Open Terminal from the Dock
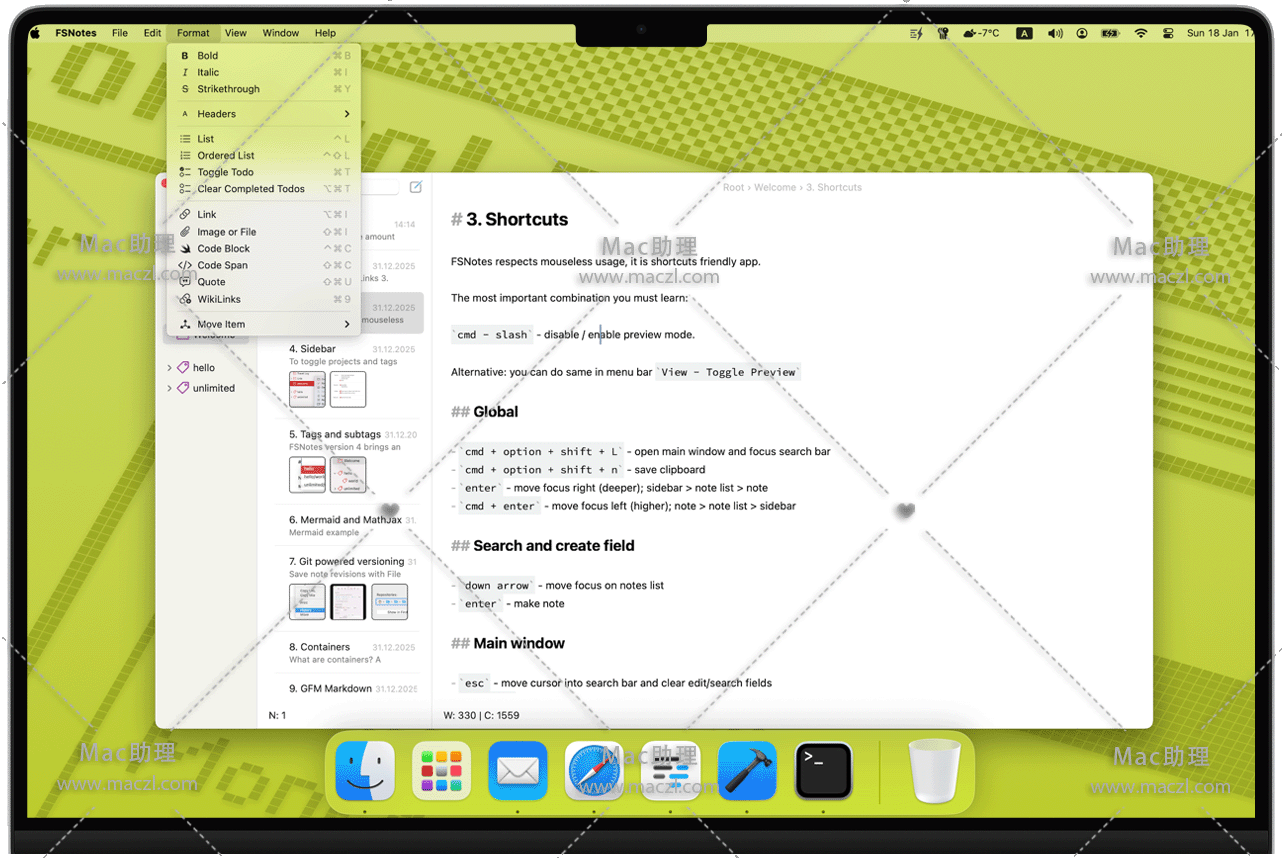 (823, 771)
